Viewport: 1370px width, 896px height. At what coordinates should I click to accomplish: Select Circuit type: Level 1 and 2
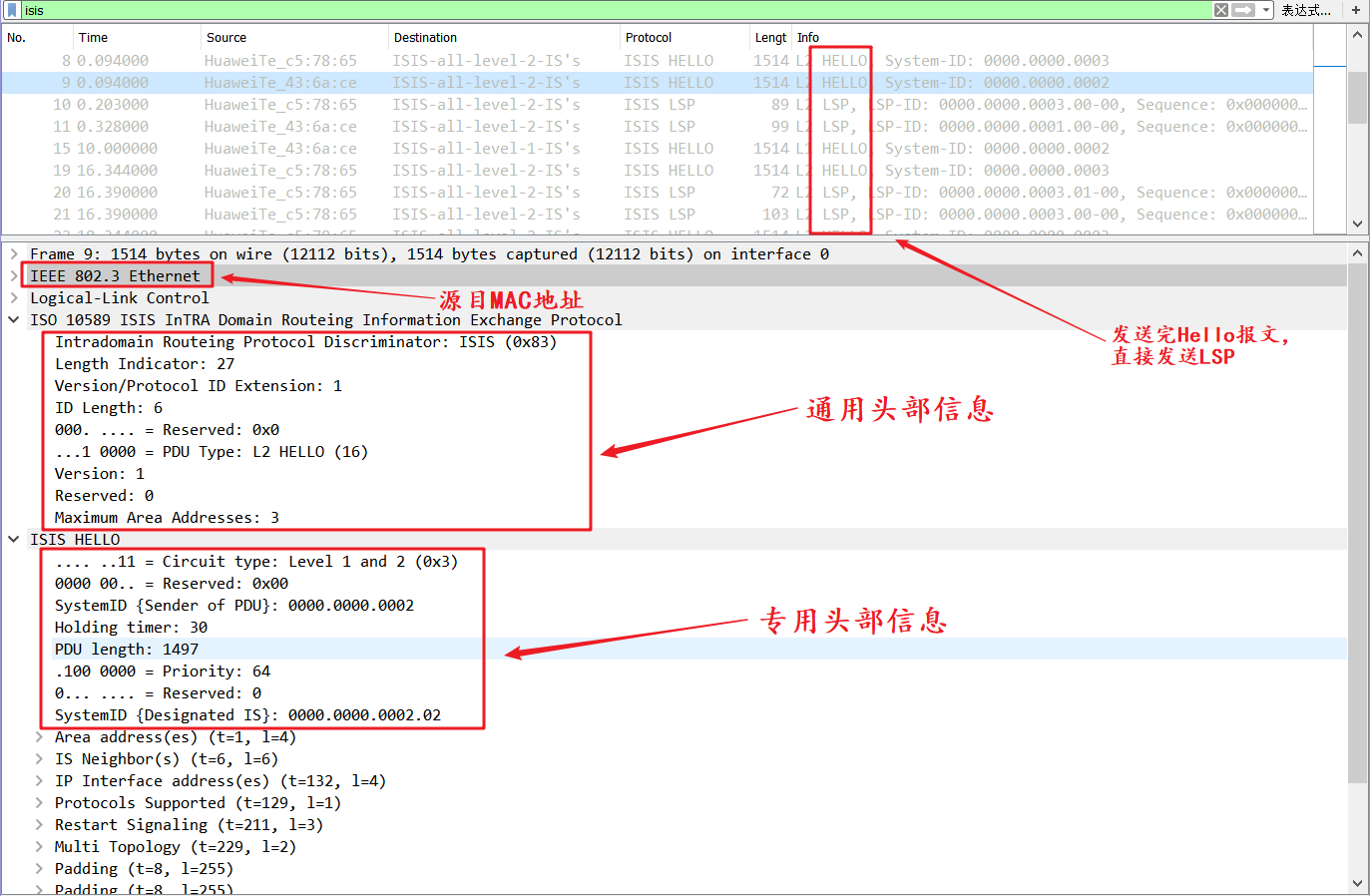(x=256, y=562)
